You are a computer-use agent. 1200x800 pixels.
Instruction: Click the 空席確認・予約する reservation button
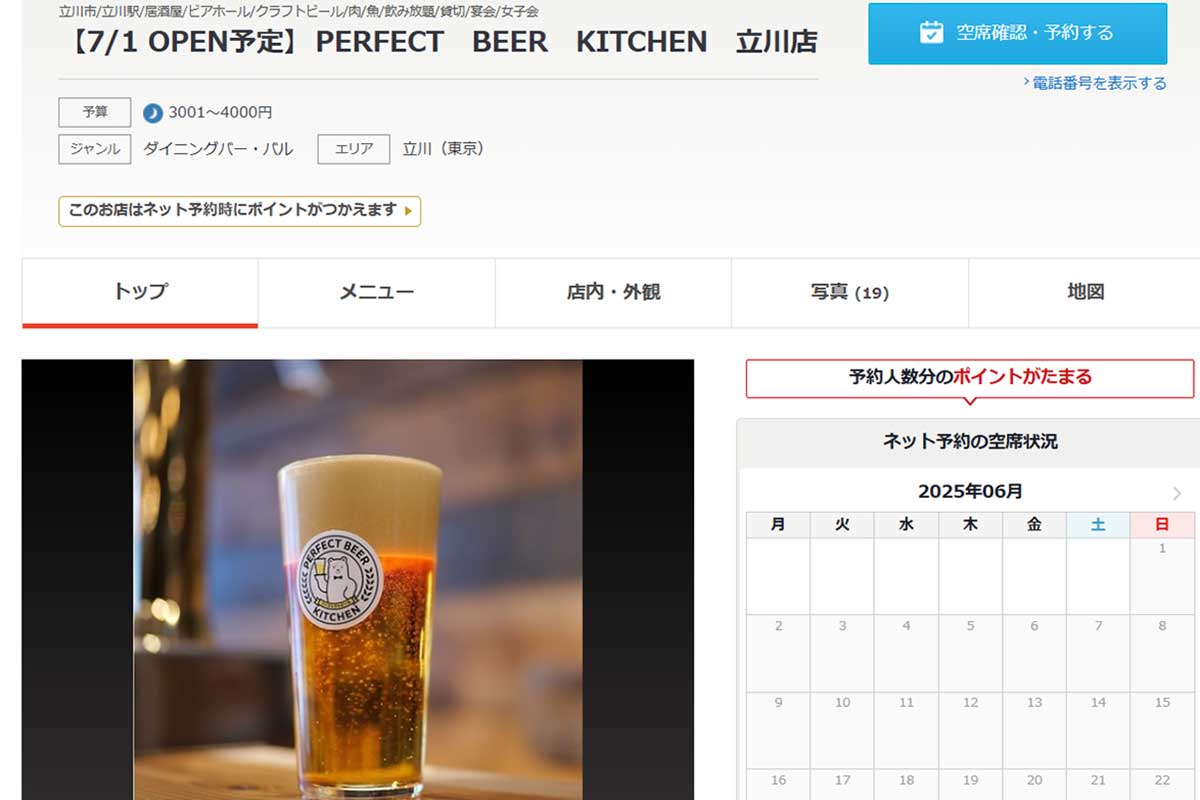point(1017,33)
